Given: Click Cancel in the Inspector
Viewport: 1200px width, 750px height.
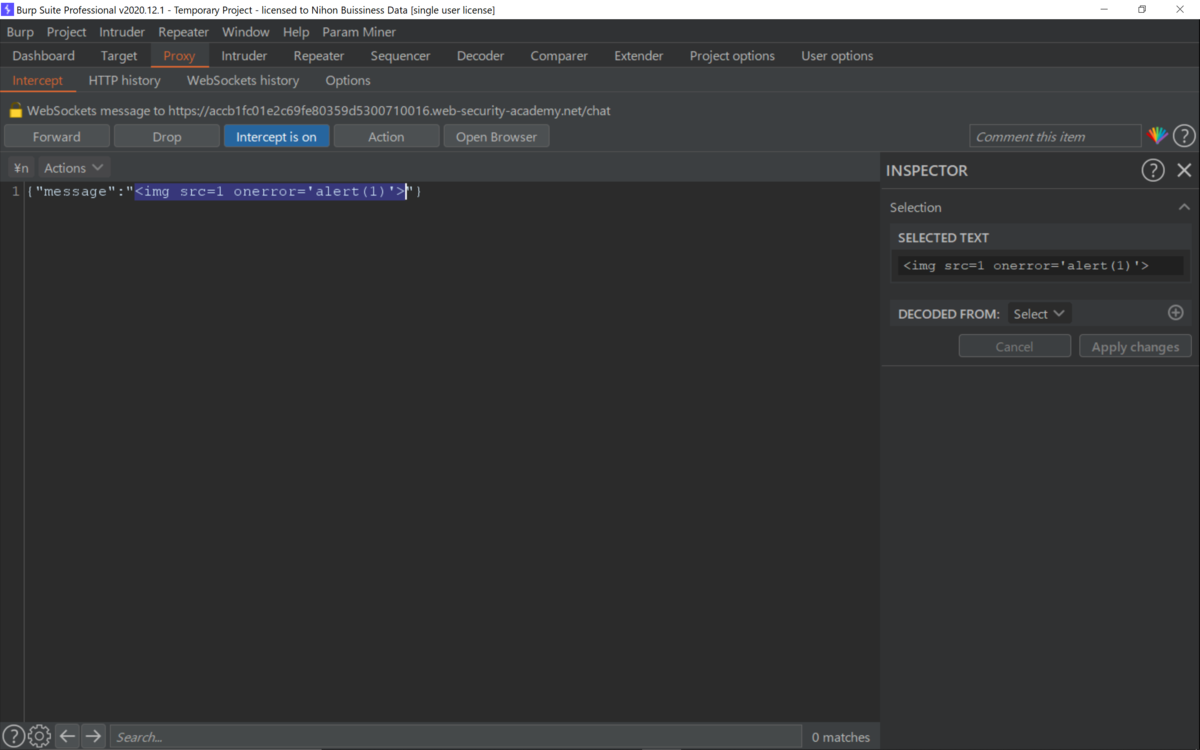Looking at the screenshot, I should [x=1014, y=346].
